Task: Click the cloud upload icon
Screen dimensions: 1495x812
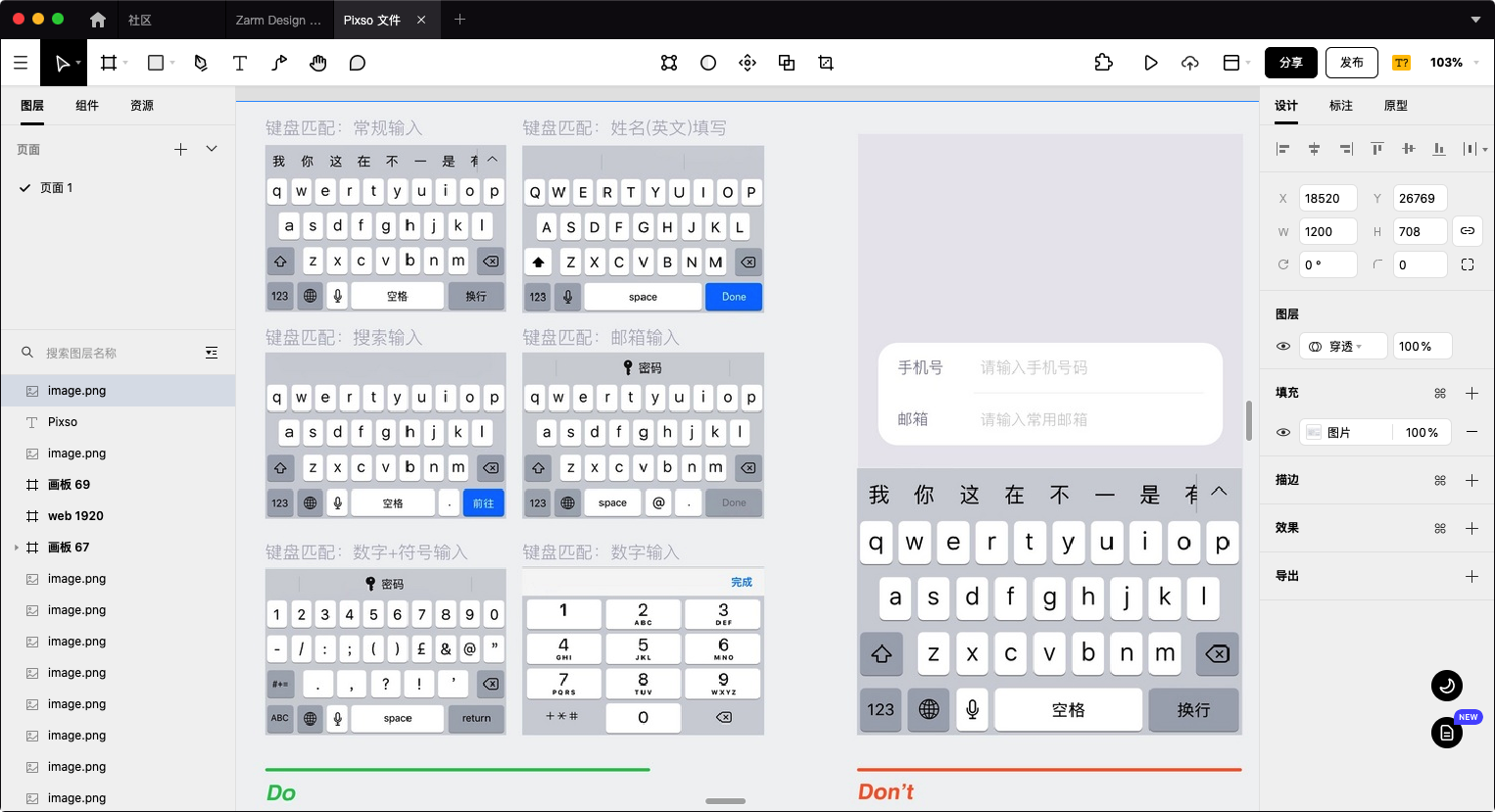Action: [1190, 63]
